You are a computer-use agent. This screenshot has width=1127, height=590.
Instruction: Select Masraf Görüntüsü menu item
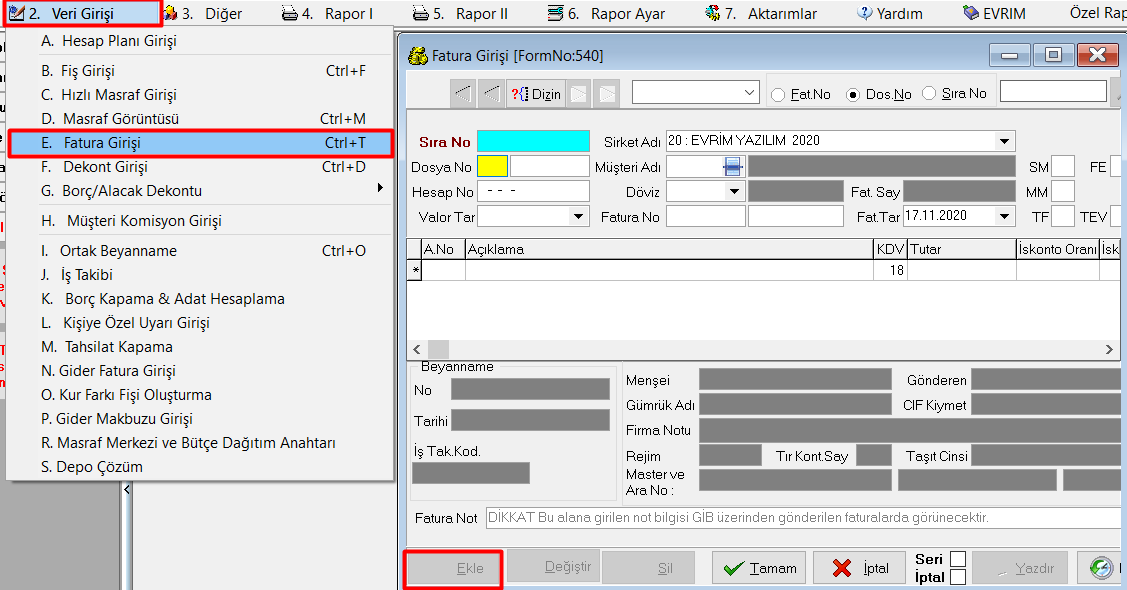point(201,119)
